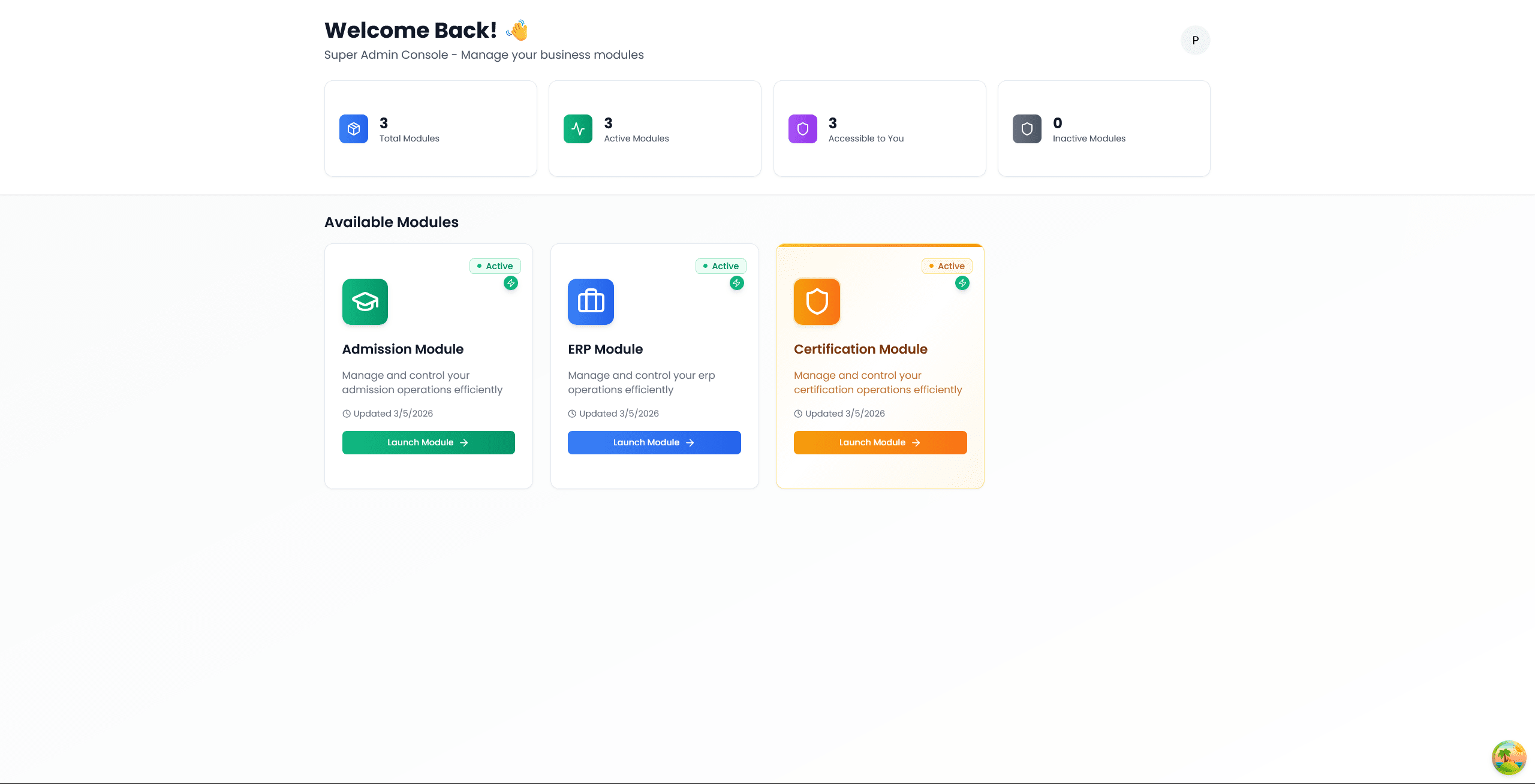Click the waving hand emoji in the heading
The image size is (1535, 784).
517,30
